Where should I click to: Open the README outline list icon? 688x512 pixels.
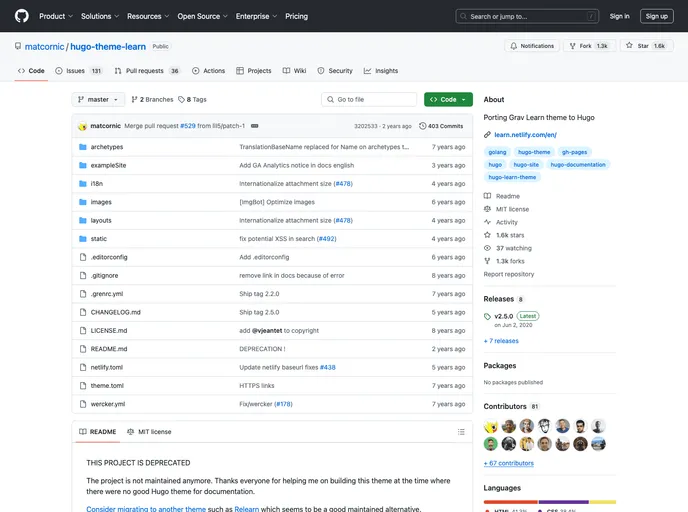461,432
